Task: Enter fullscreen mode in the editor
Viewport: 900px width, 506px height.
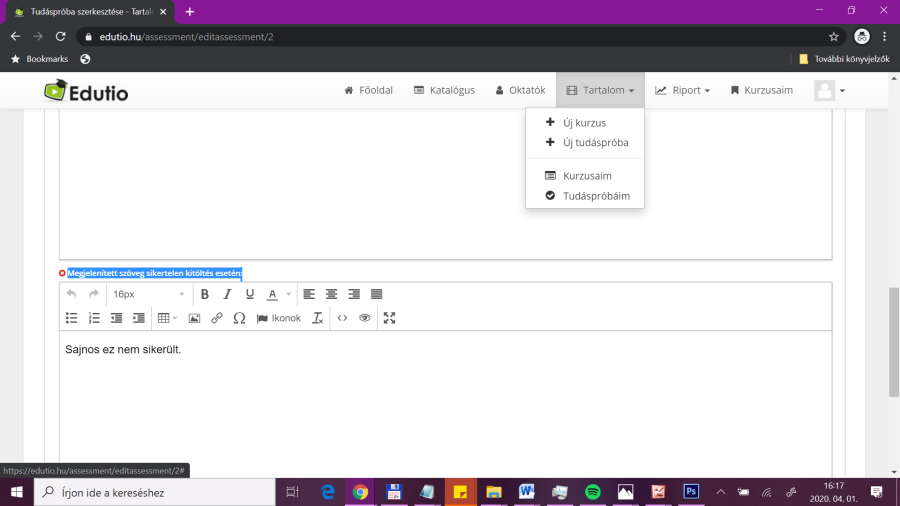Action: 390,318
